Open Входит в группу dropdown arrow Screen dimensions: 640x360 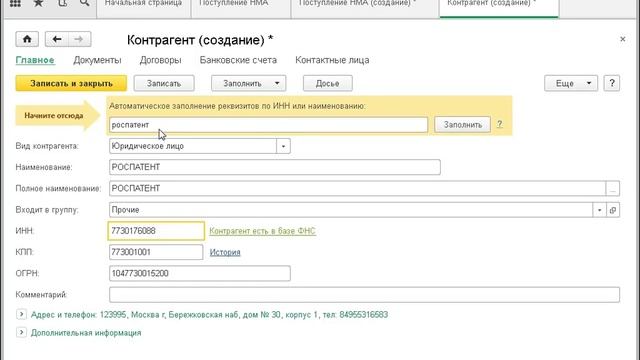coord(599,210)
